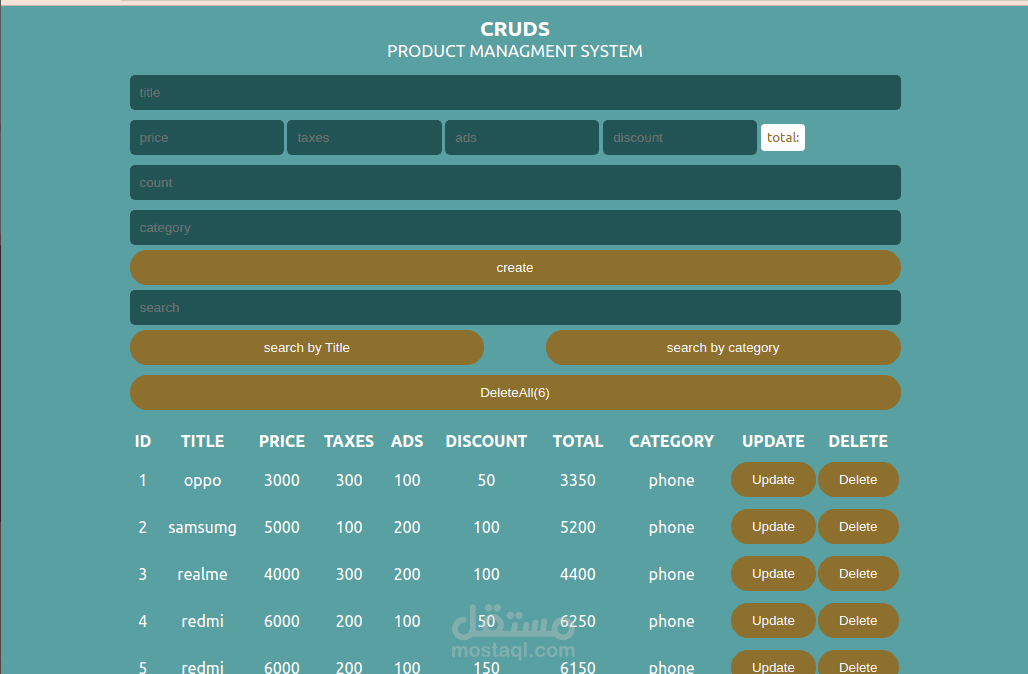Delete product with ID 5

858,664
